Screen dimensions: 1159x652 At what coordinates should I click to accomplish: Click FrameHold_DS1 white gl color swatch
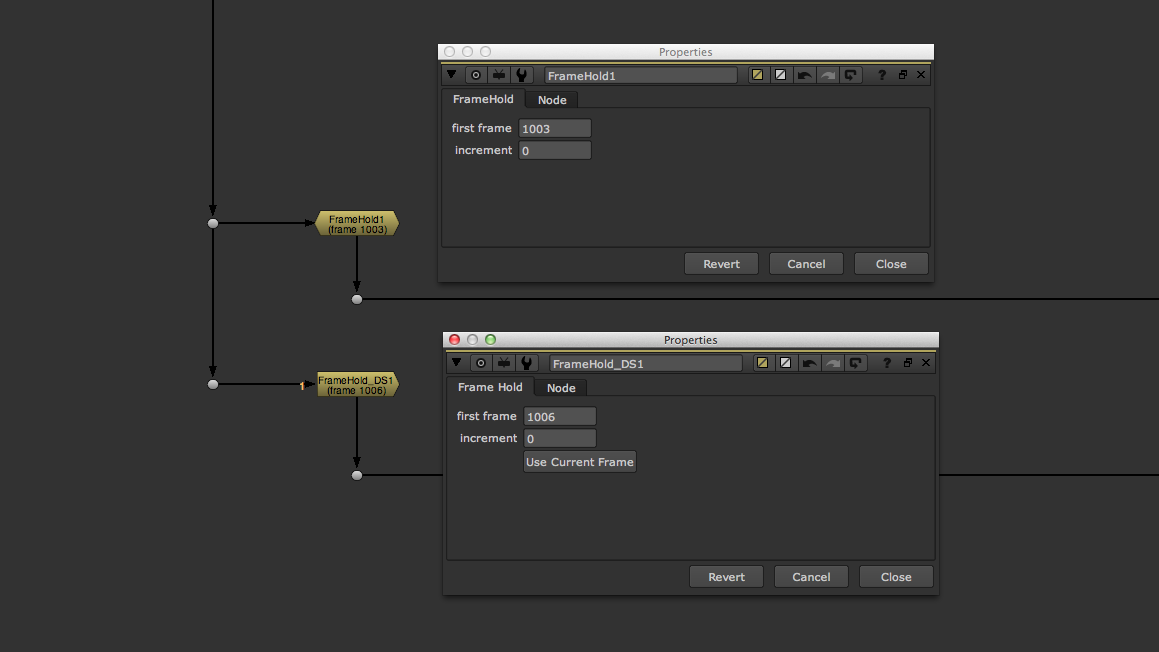click(x=786, y=363)
